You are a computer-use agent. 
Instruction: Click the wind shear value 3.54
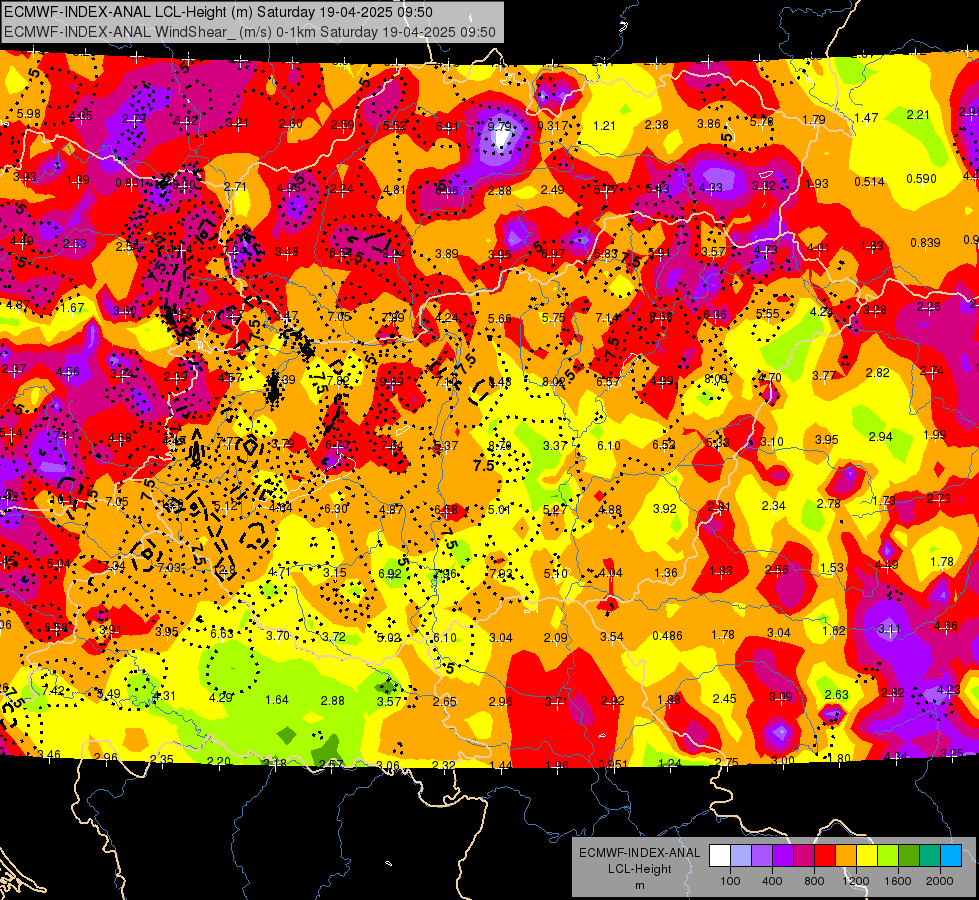click(612, 636)
